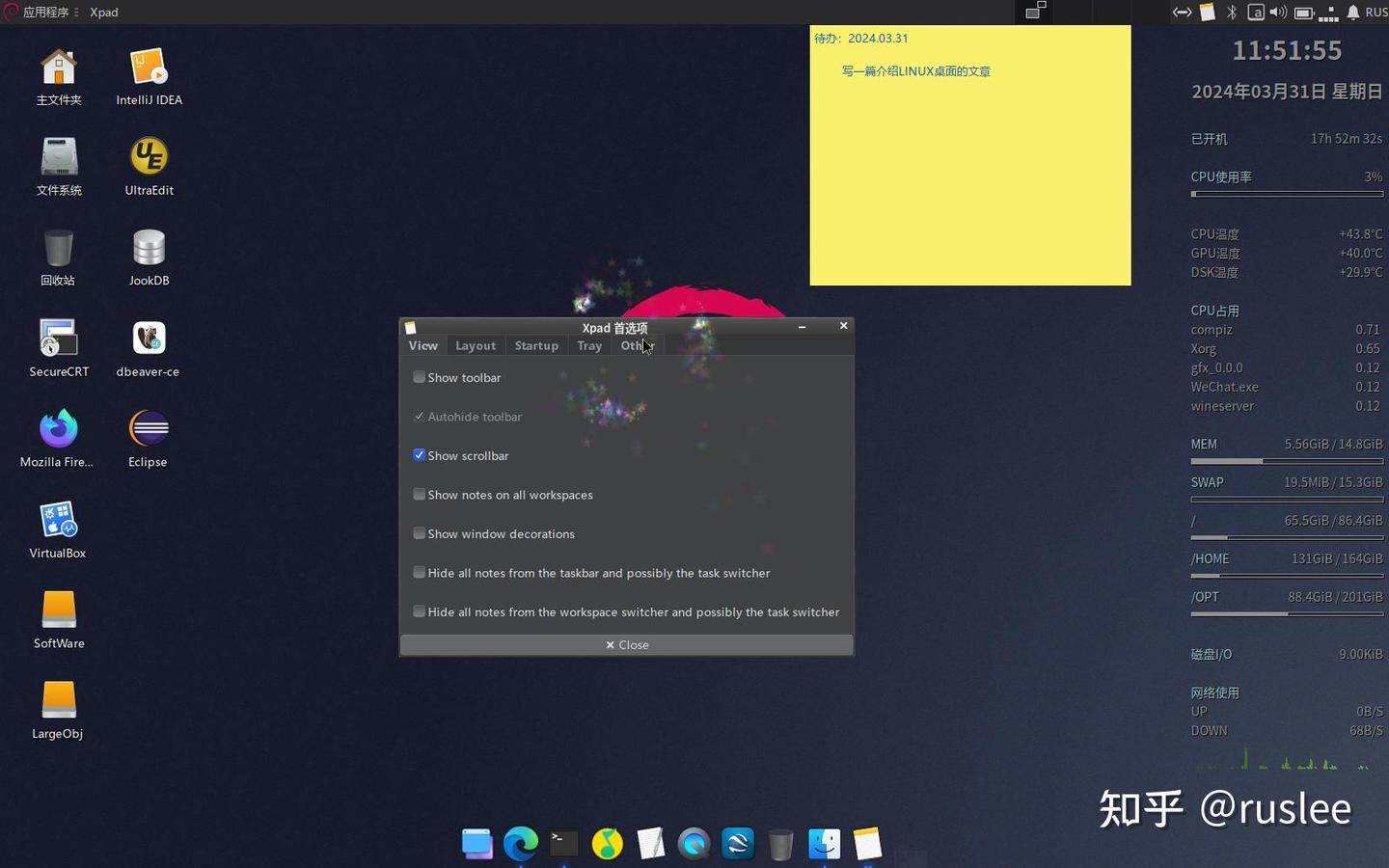
Task: Open Microsoft Edge from the dock
Action: click(521, 843)
